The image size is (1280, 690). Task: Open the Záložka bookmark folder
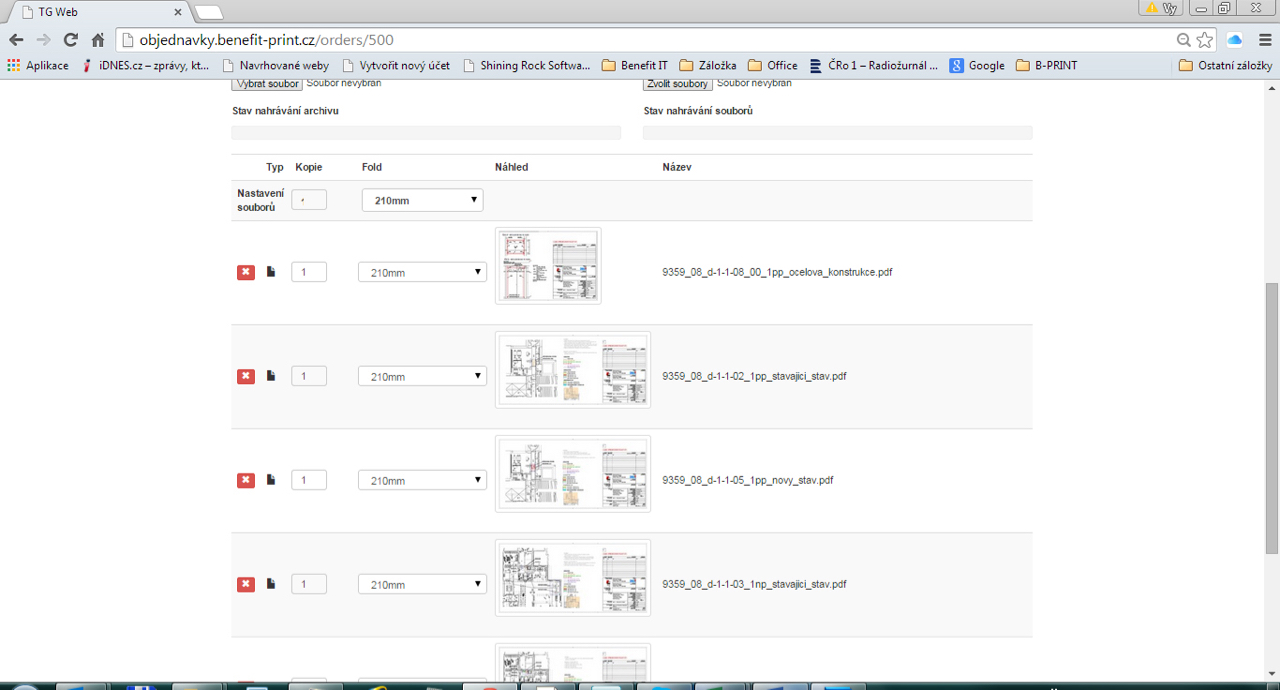pyautogui.click(x=707, y=65)
